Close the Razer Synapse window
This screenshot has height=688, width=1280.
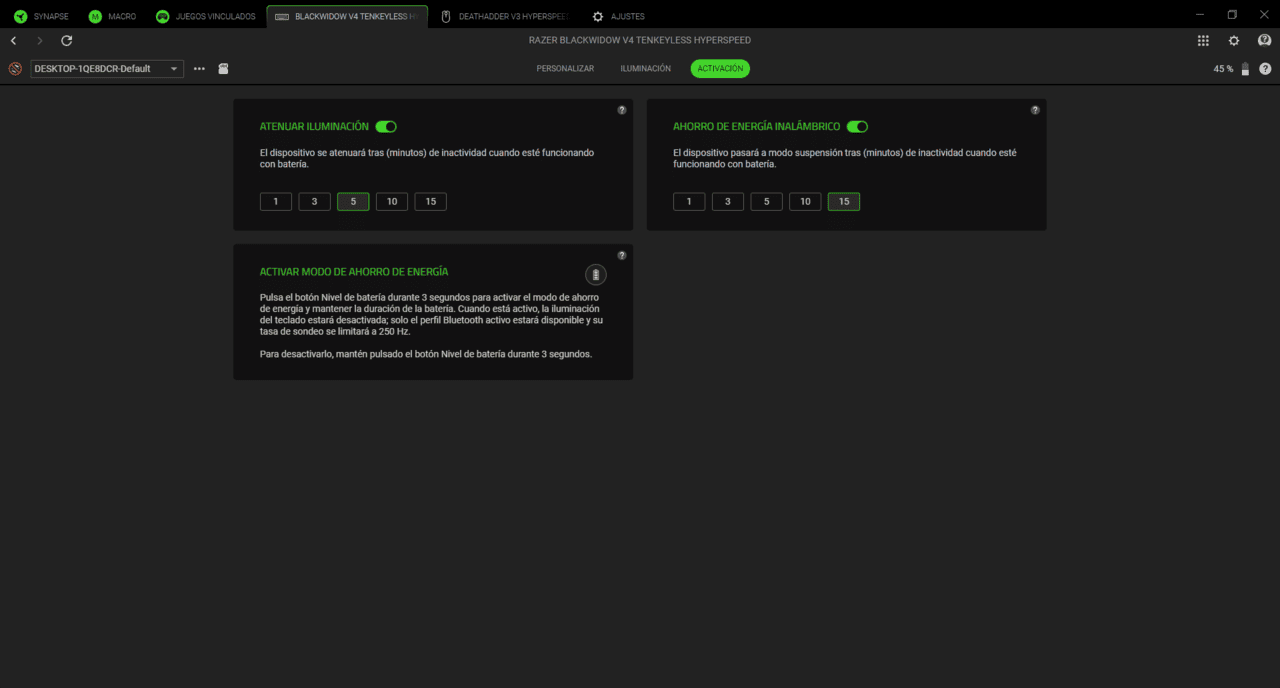[x=1264, y=15]
